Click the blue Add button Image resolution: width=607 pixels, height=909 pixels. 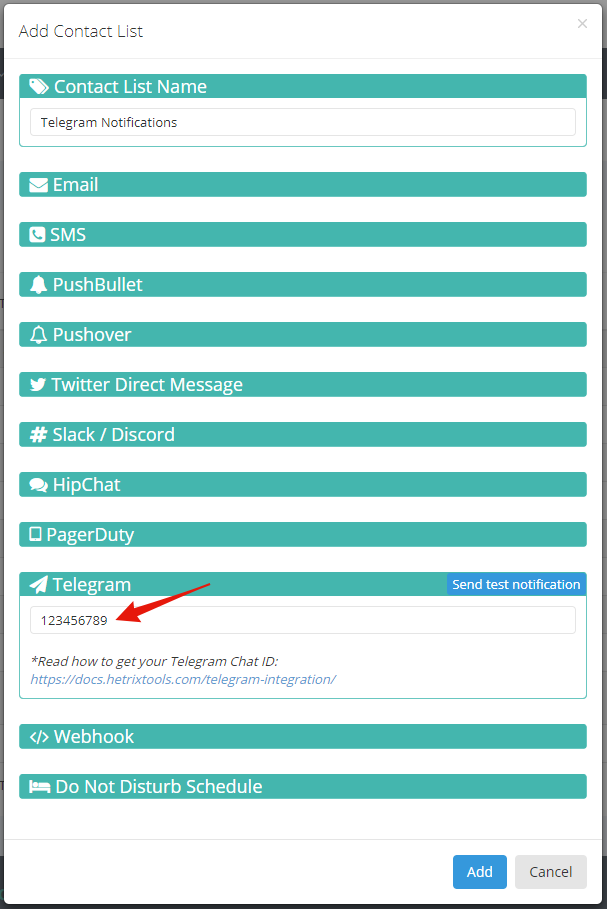pos(479,872)
